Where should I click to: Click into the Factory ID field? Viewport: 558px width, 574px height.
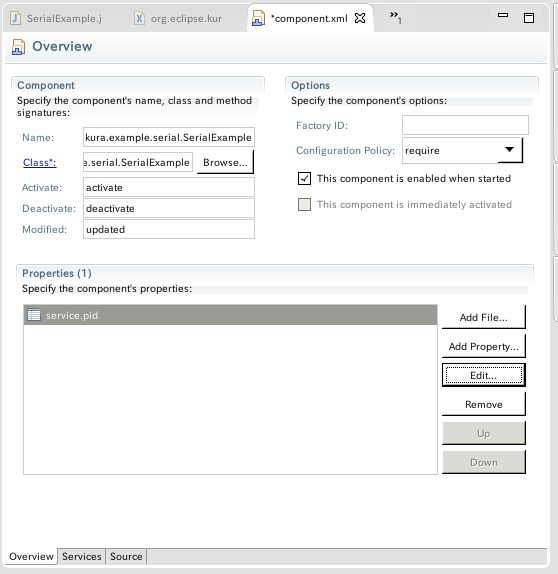click(465, 125)
